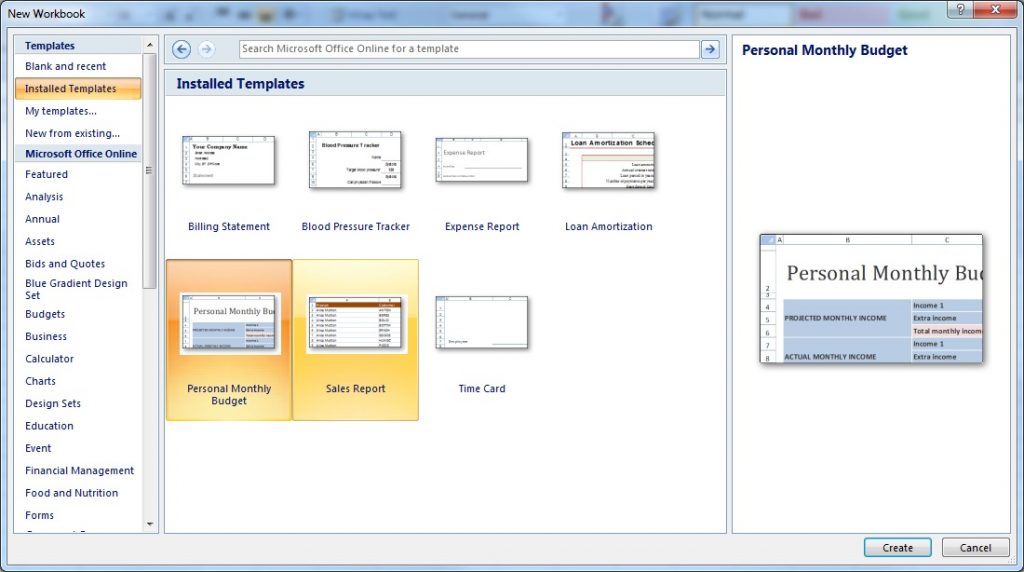Open the dialog Help question mark
The height and width of the screenshot is (572, 1024).
(960, 10)
